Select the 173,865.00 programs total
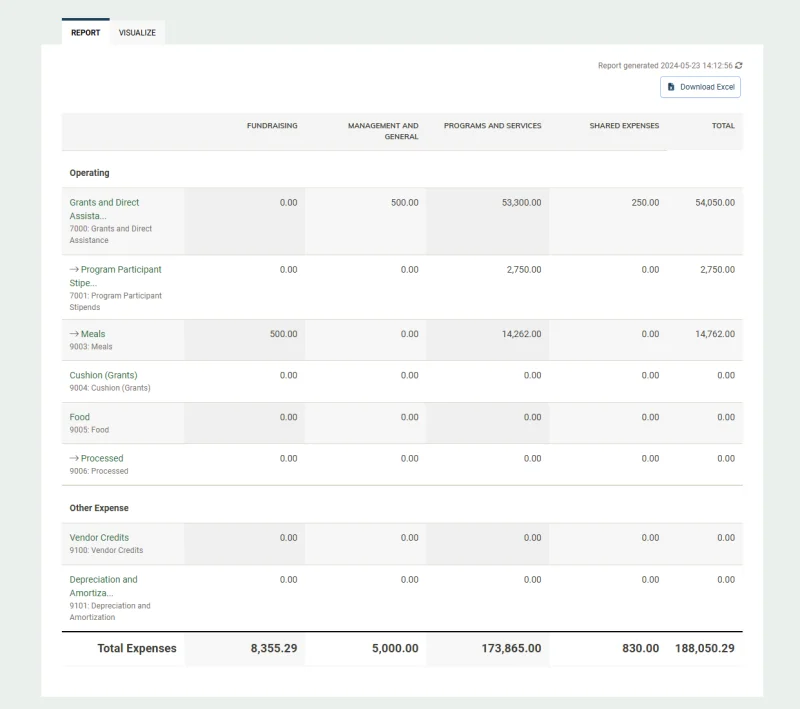800x709 pixels. [511, 648]
